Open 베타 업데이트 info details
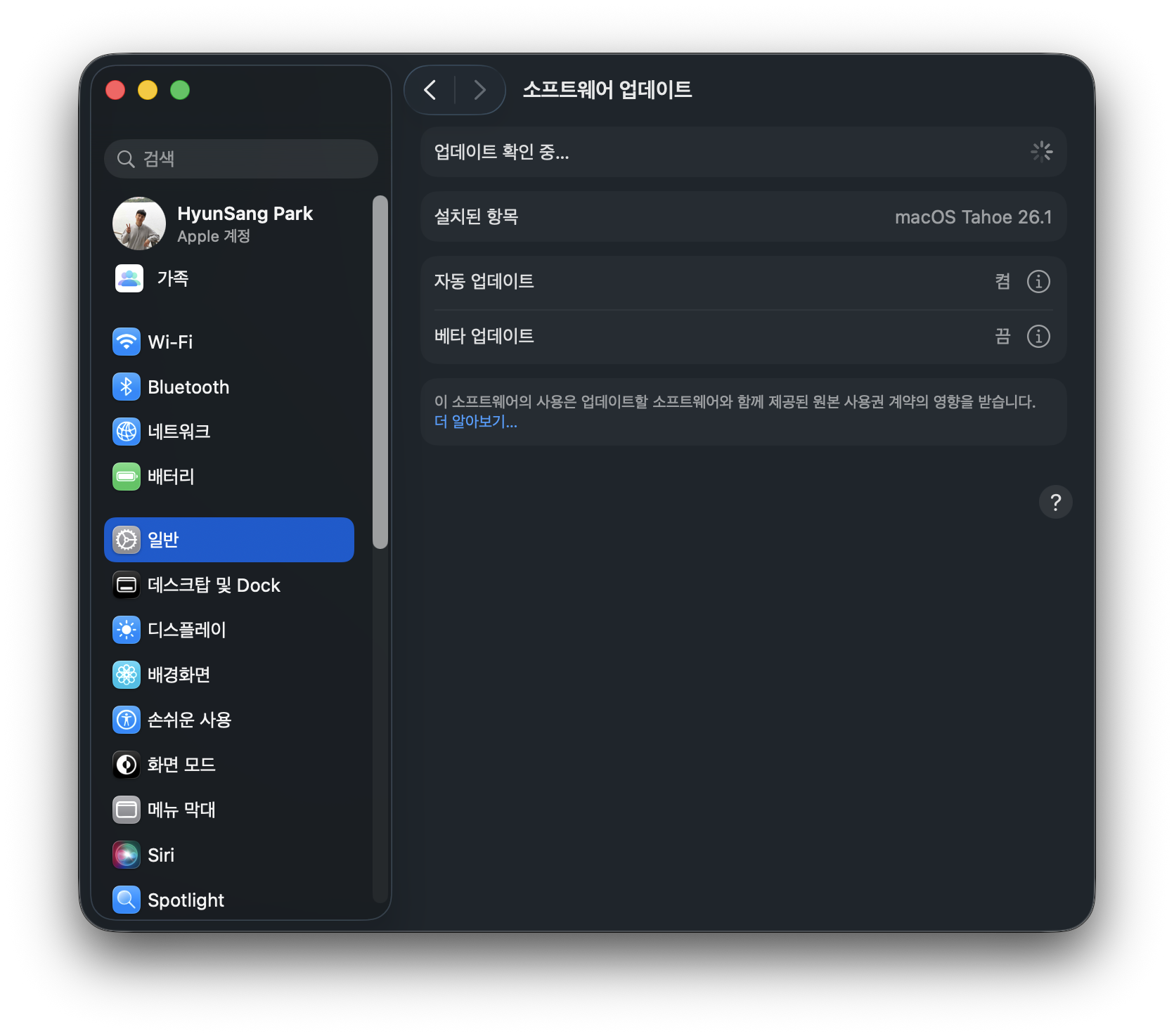 click(x=1038, y=337)
